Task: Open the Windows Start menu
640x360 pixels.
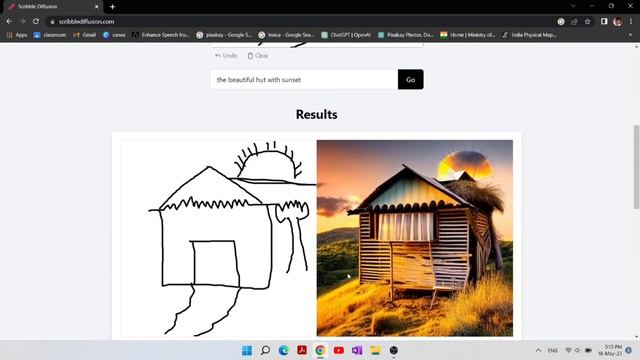Action: pos(247,350)
